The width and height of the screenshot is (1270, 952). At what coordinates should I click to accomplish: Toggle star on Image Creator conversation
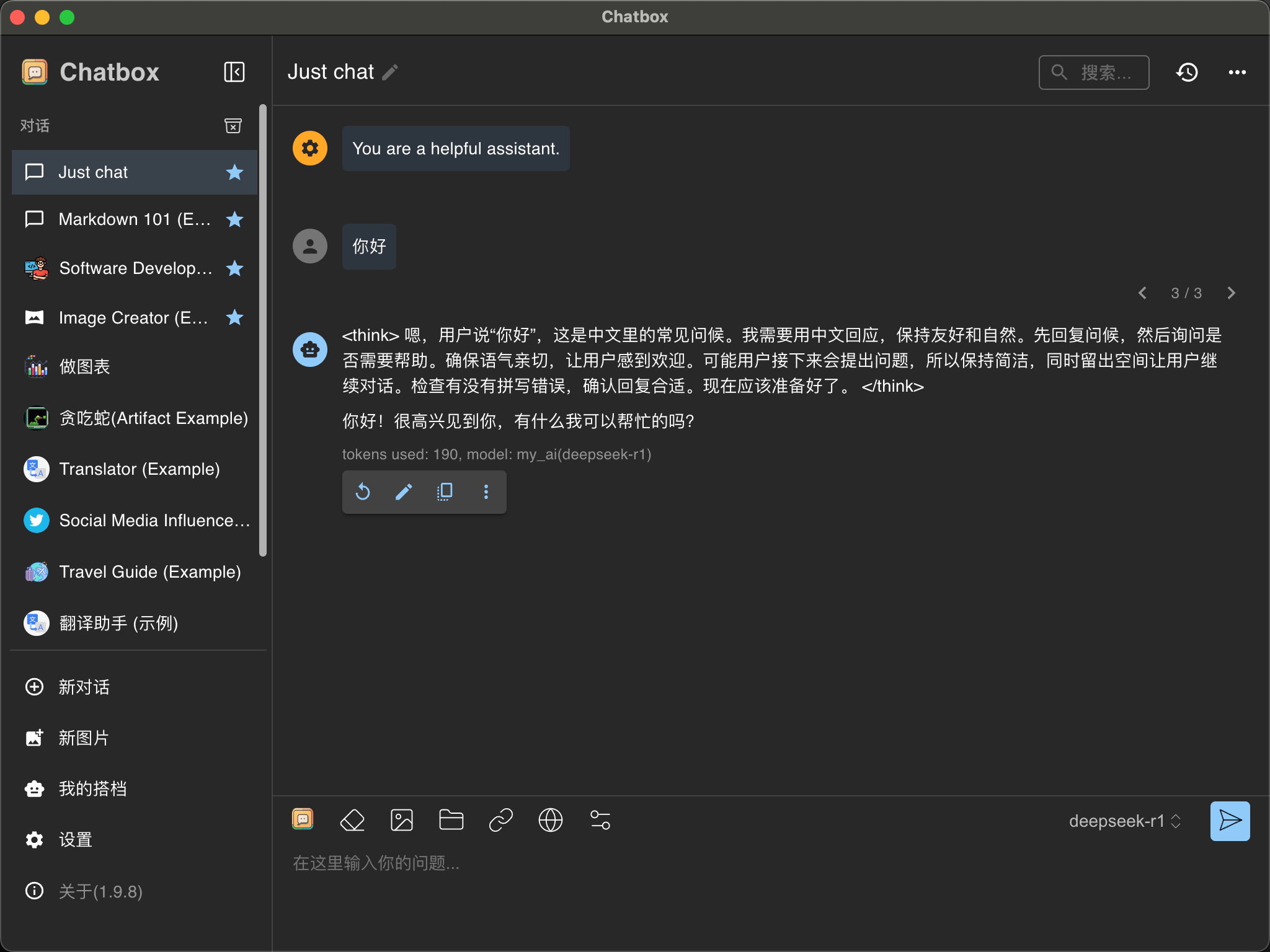tap(234, 318)
